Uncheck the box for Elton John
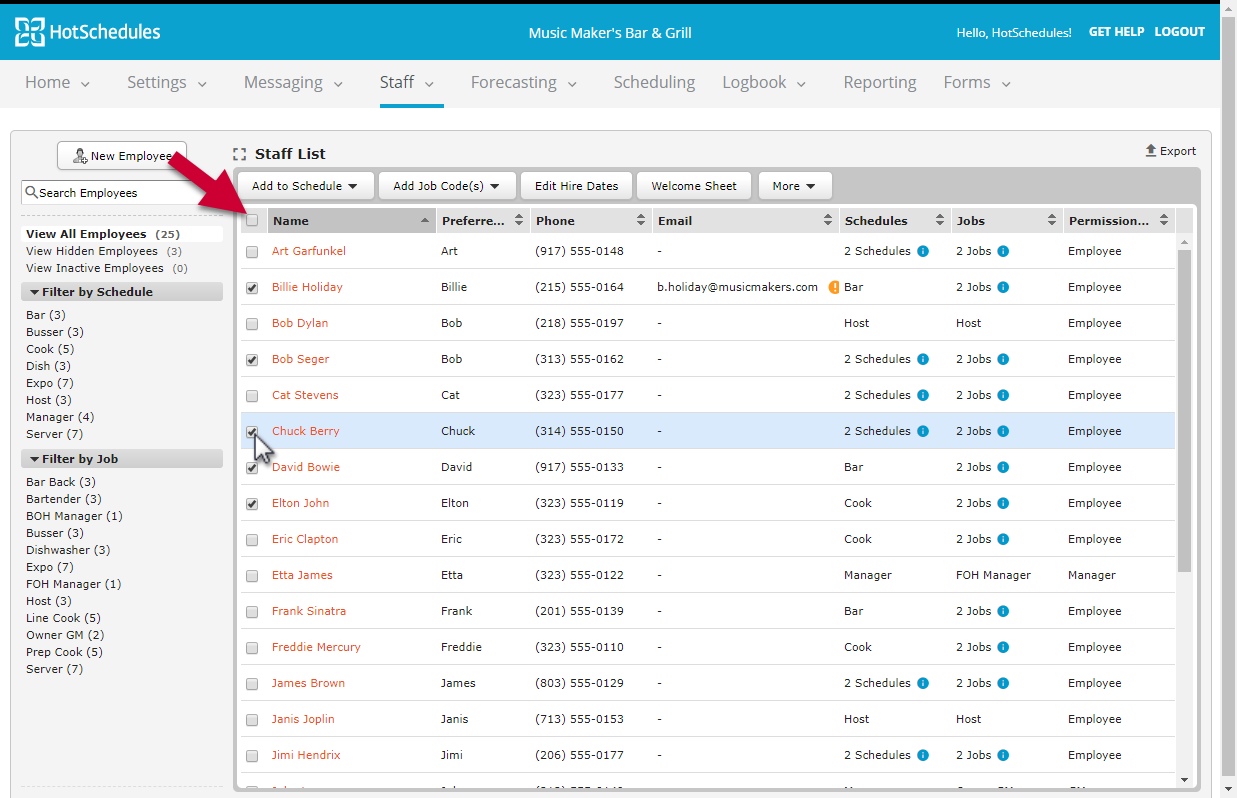 pyautogui.click(x=252, y=504)
